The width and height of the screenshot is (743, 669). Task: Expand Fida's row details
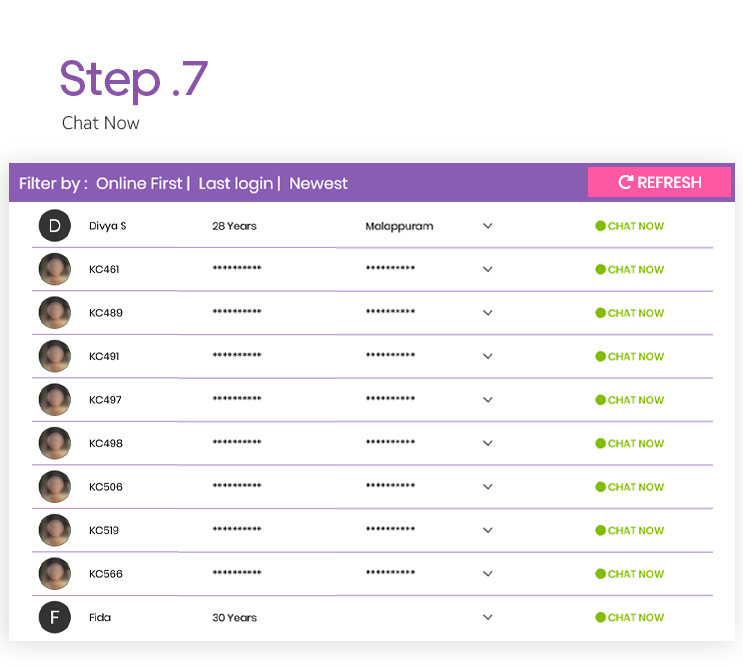pyautogui.click(x=488, y=617)
